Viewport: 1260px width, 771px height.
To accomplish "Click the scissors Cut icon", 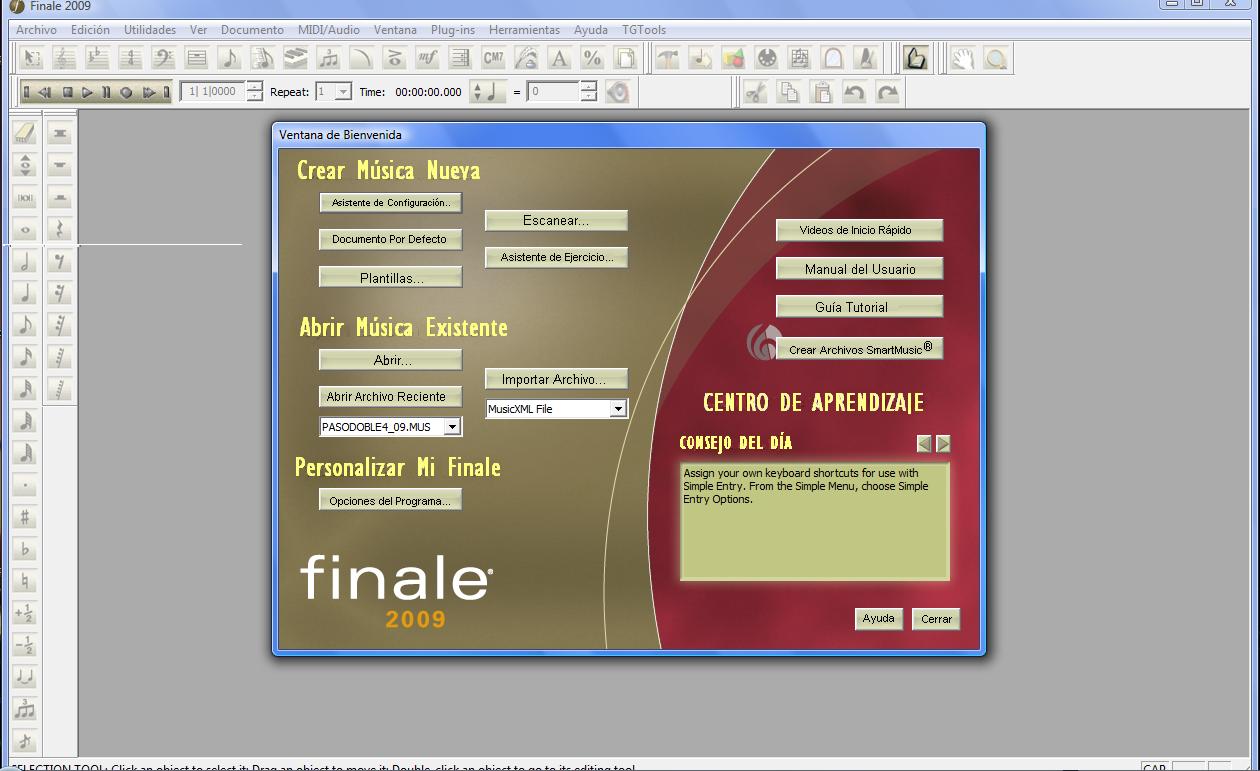I will coord(756,92).
